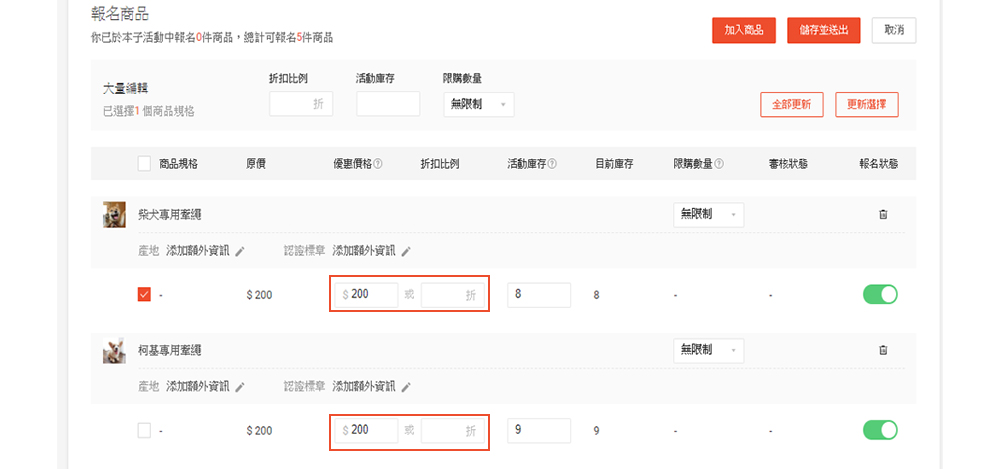The height and width of the screenshot is (469, 1000).
Task: Turn off 報名狀態 switch for 柯基專用牽繩
Action: click(880, 430)
